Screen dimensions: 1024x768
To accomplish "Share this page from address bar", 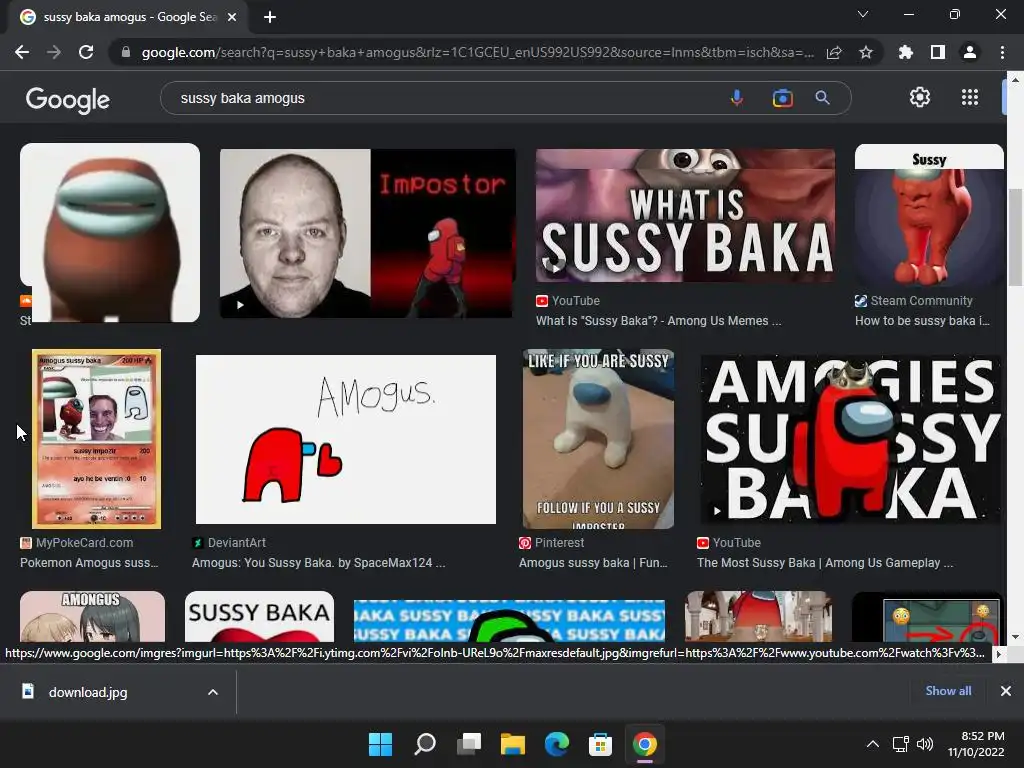I will (834, 52).
